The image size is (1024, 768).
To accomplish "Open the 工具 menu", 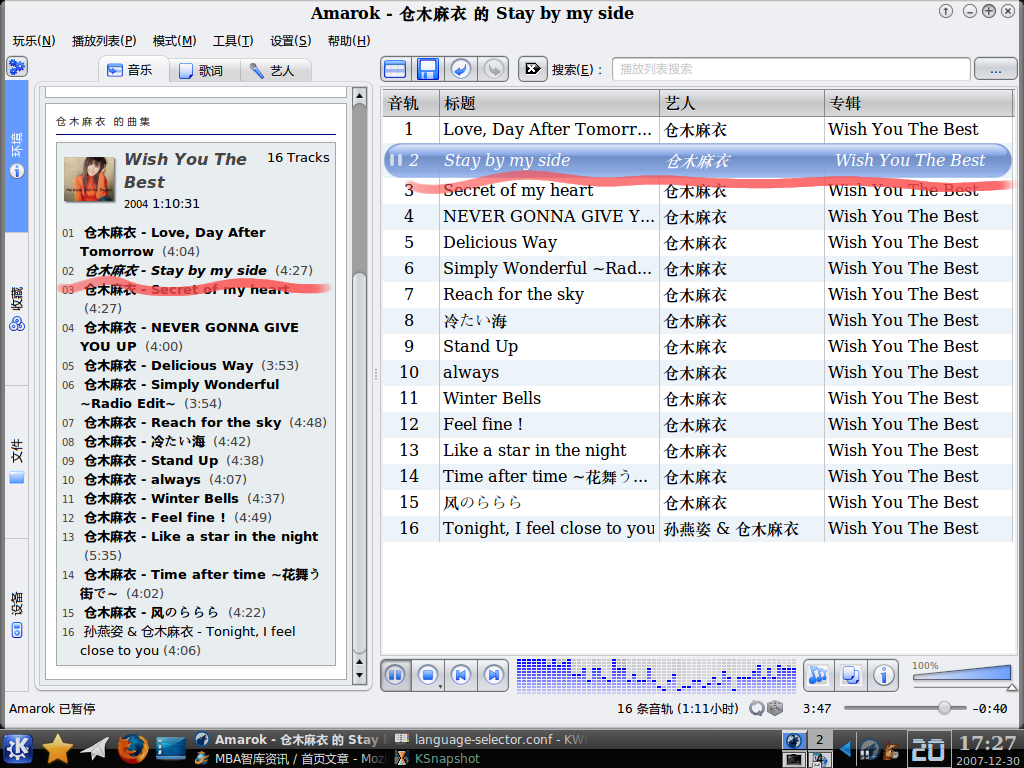I will (x=233, y=41).
